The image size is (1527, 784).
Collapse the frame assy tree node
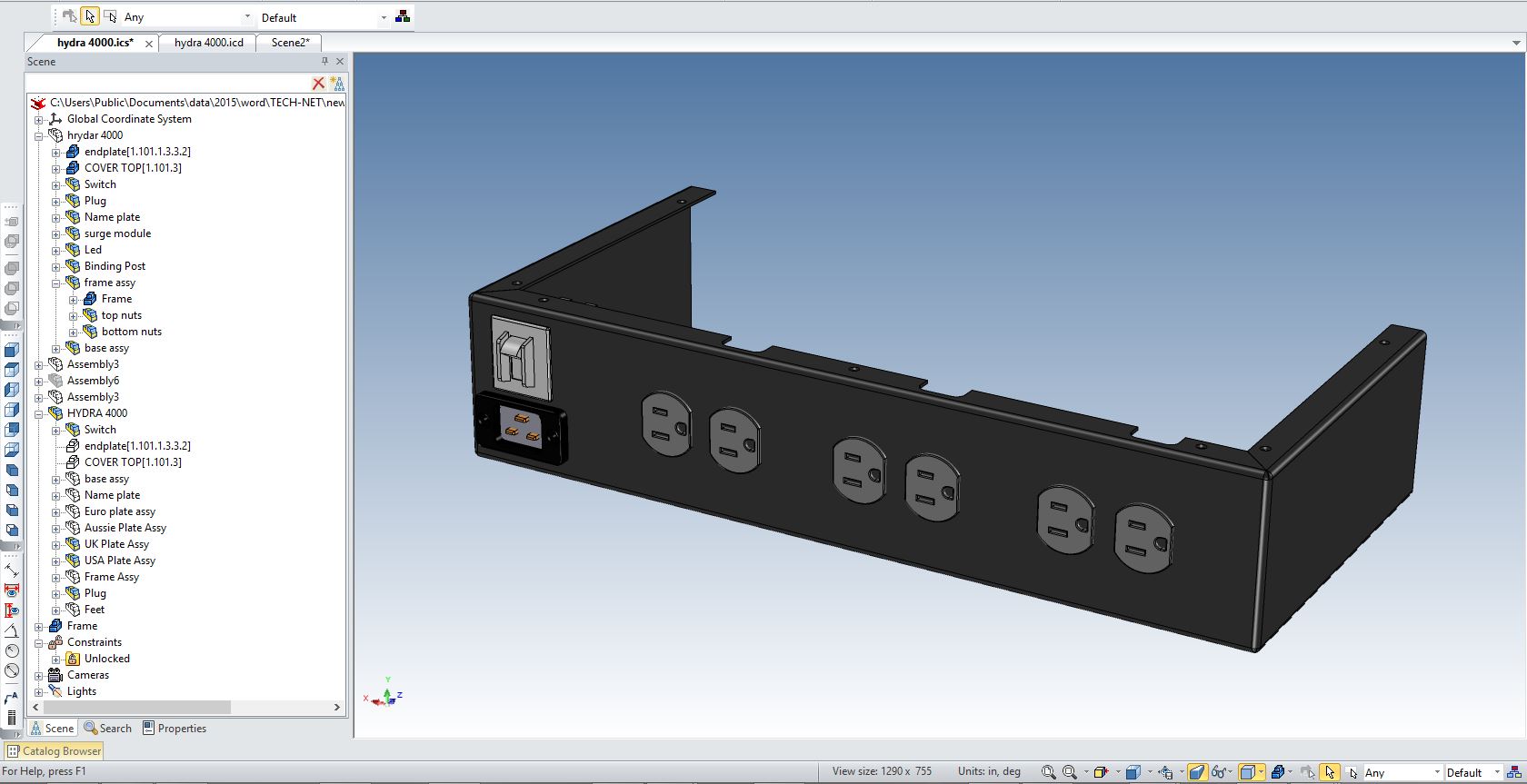tap(56, 283)
